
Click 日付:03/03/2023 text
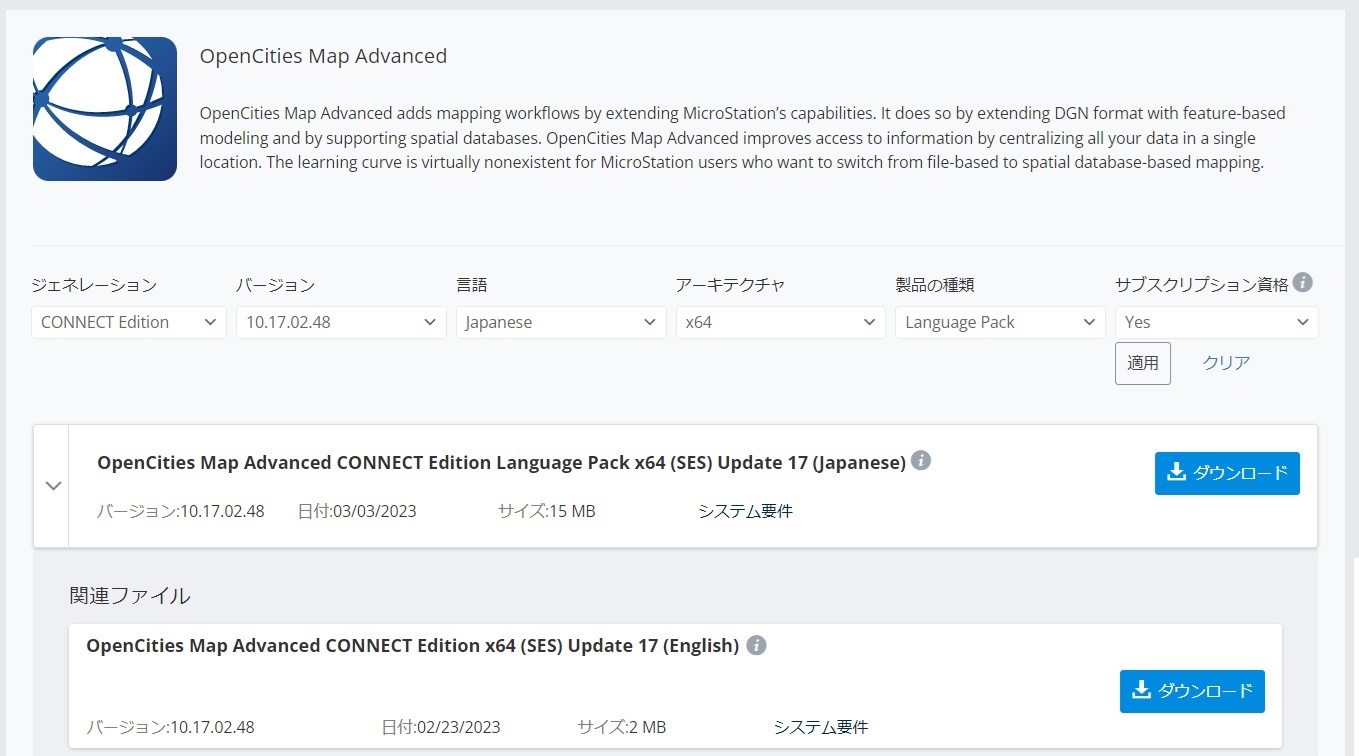[x=357, y=511]
